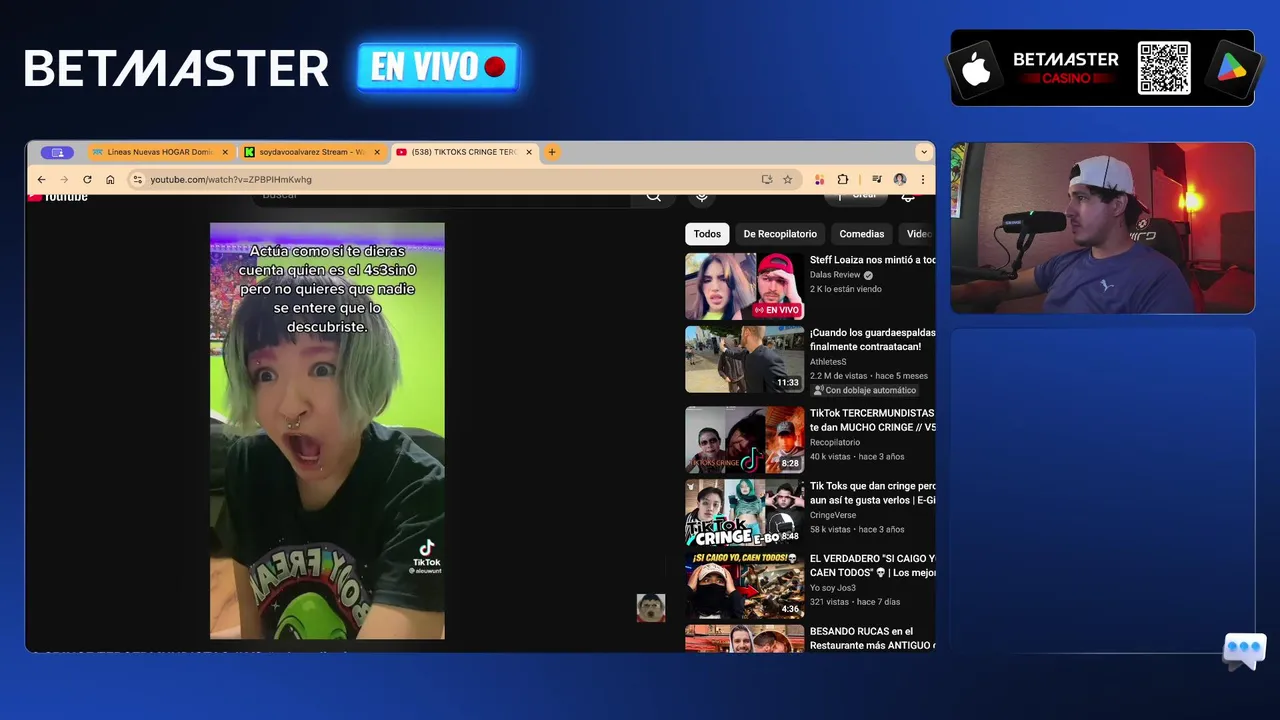This screenshot has width=1280, height=720.
Task: Open the BESANDO RUCAS video thumbnail
Action: click(744, 639)
